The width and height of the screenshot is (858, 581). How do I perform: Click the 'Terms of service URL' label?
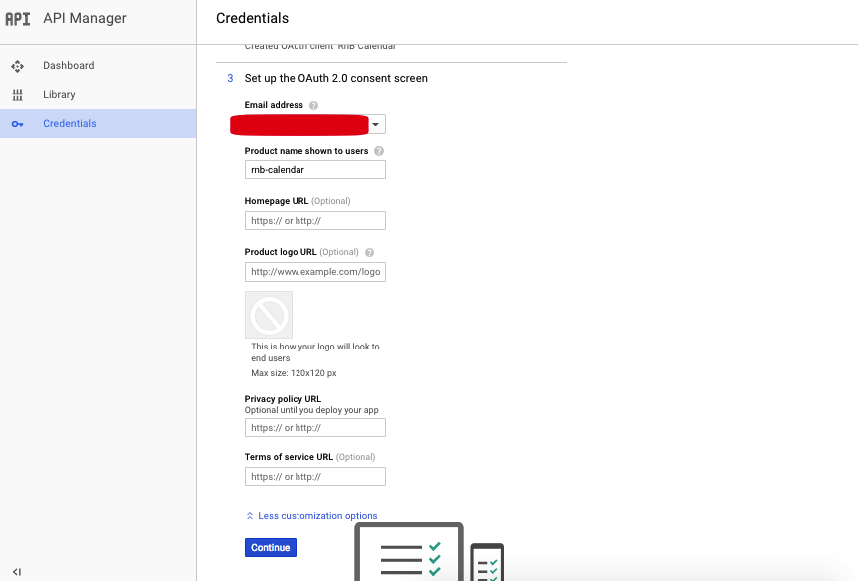coord(288,457)
